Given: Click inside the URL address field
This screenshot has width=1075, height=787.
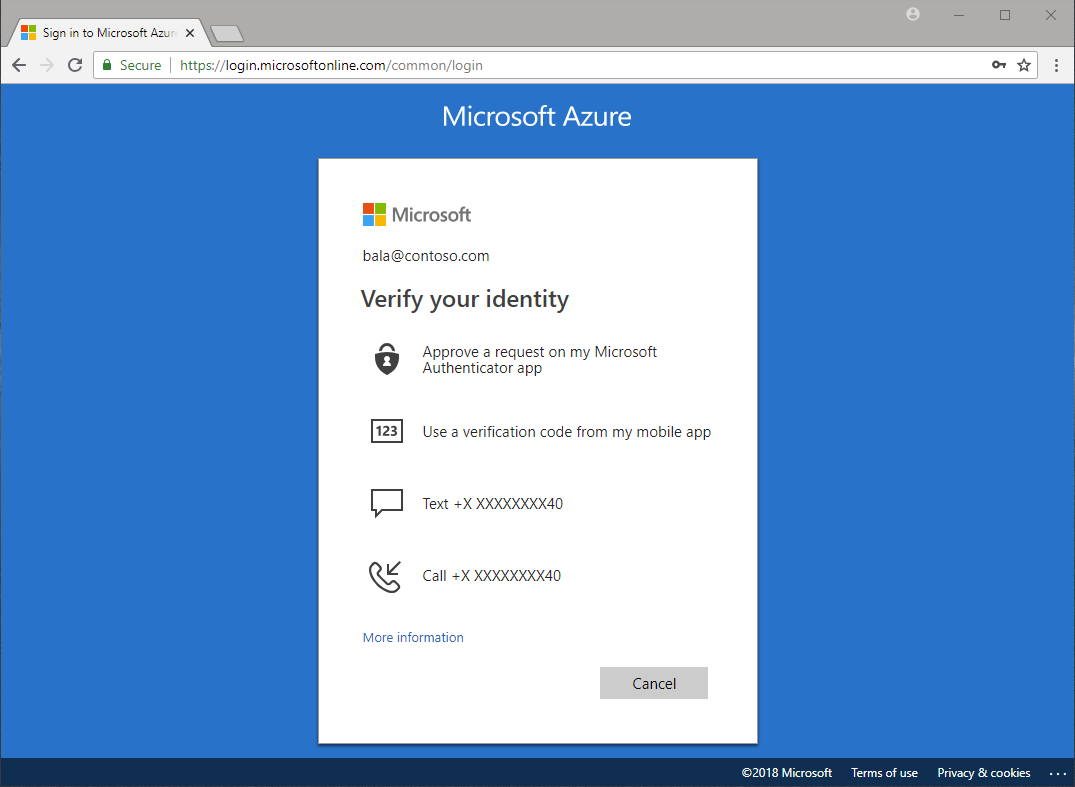Looking at the screenshot, I should point(400,64).
